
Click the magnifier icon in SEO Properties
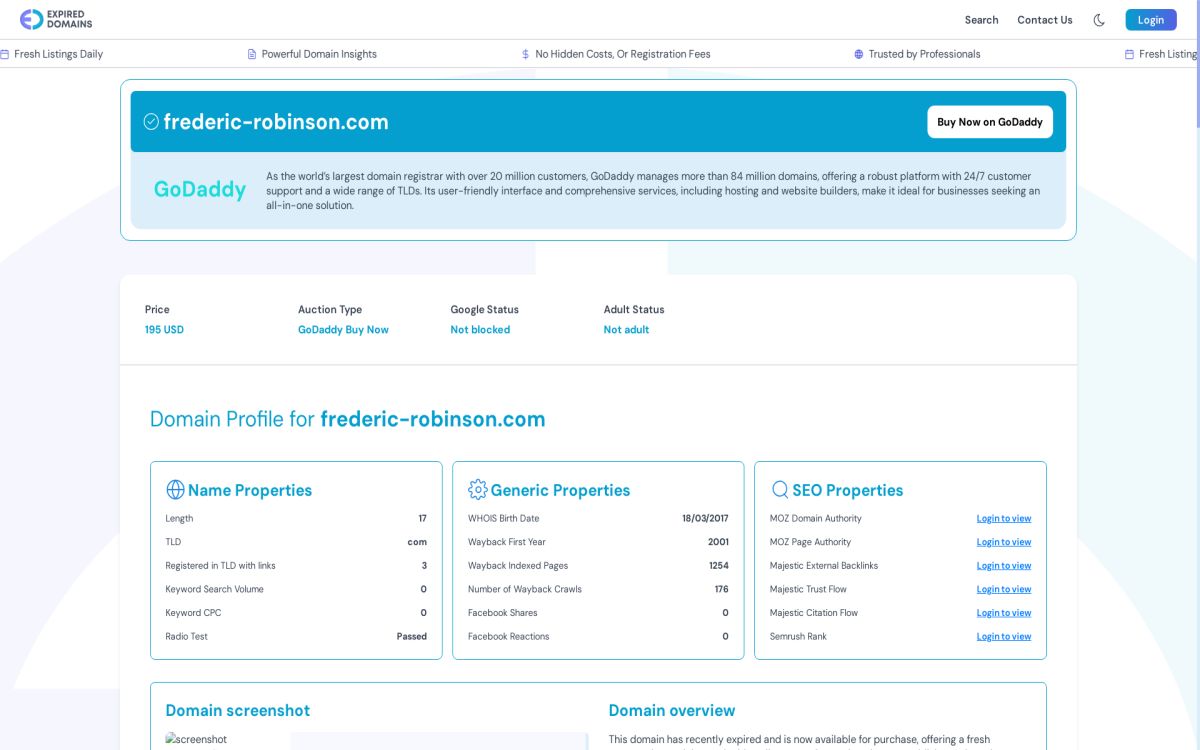coord(780,490)
